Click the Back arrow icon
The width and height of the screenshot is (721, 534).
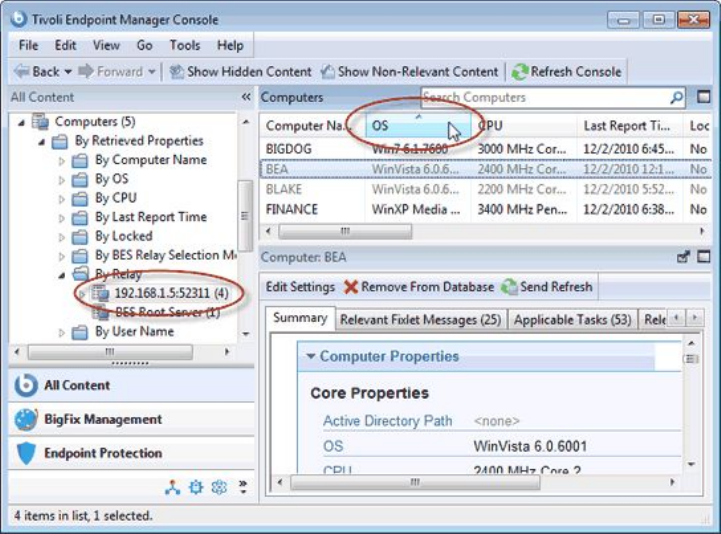21,71
